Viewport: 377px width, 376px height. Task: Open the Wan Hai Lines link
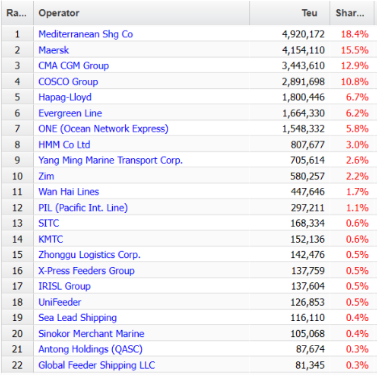tap(69, 192)
